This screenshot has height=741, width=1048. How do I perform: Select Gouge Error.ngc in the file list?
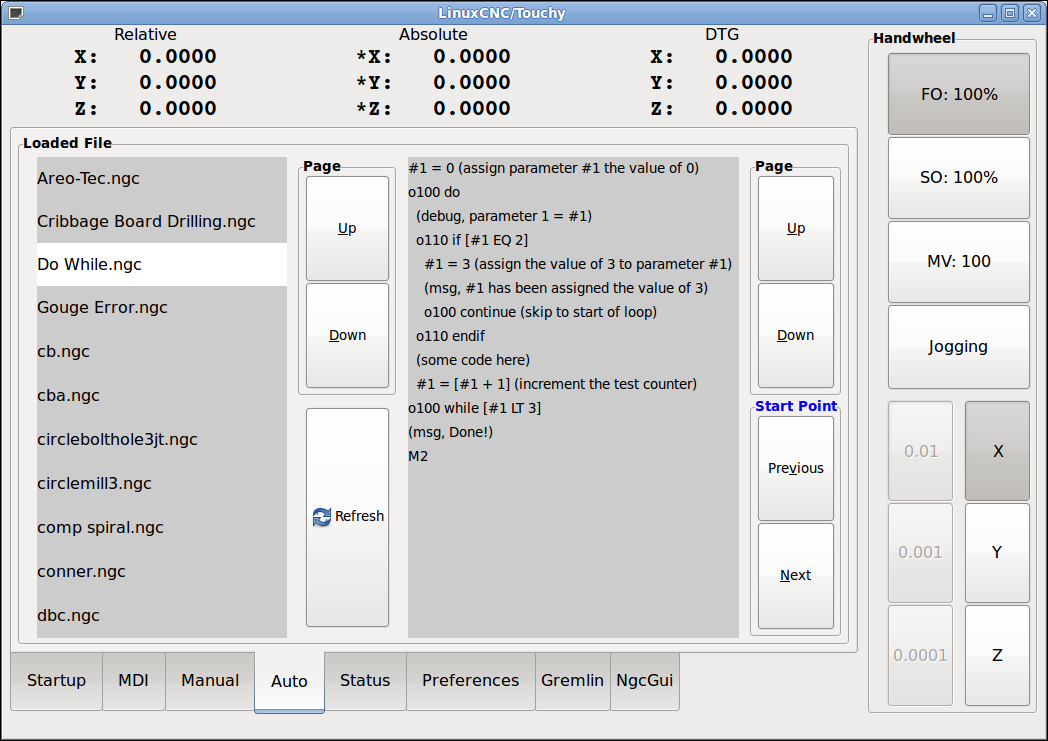point(162,307)
